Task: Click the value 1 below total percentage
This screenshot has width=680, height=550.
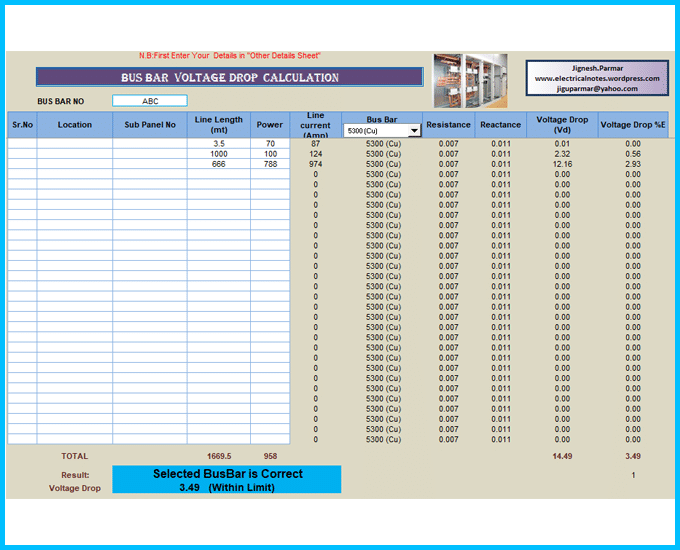Action: pos(633,475)
